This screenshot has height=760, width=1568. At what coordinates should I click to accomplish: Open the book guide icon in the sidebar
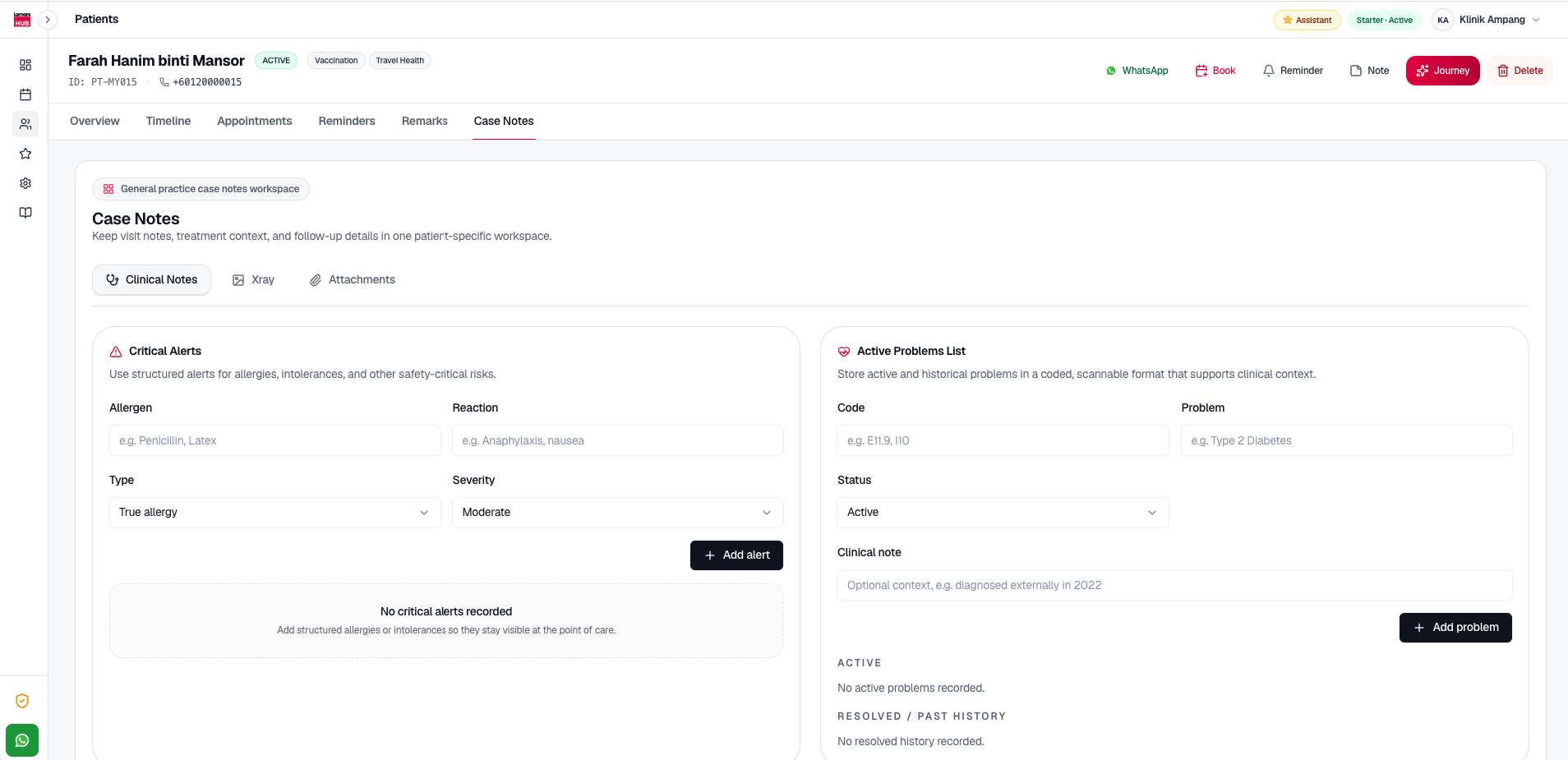pyautogui.click(x=25, y=213)
